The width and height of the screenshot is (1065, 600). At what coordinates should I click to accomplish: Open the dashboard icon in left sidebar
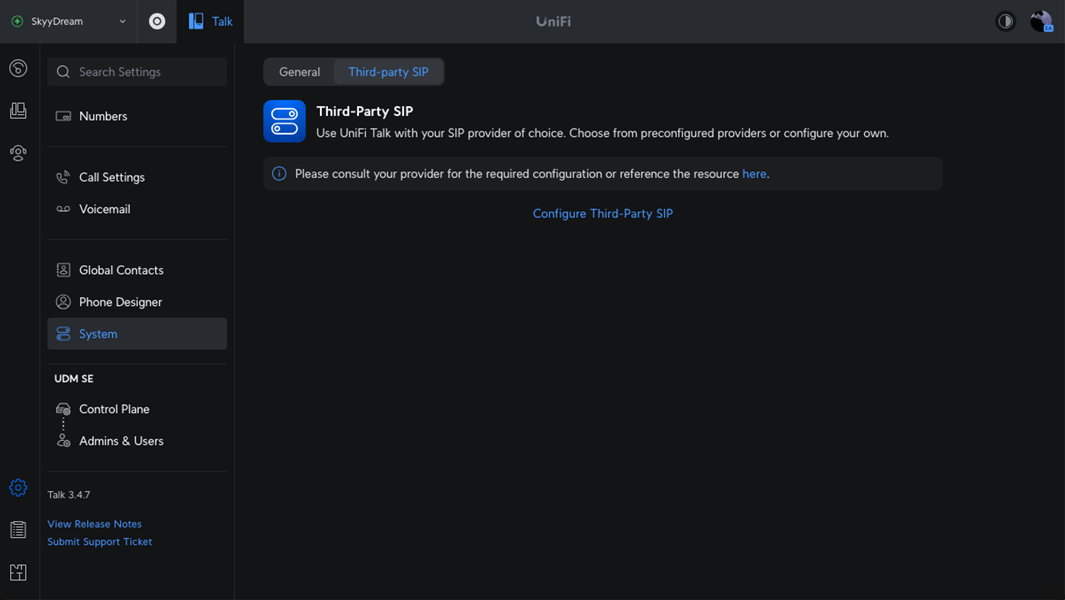[x=18, y=68]
